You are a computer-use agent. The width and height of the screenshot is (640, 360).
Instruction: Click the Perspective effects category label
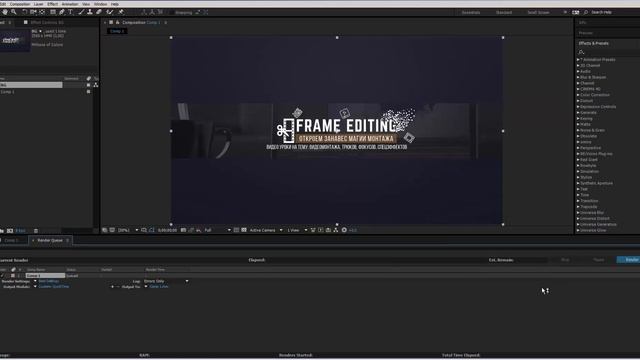point(591,148)
